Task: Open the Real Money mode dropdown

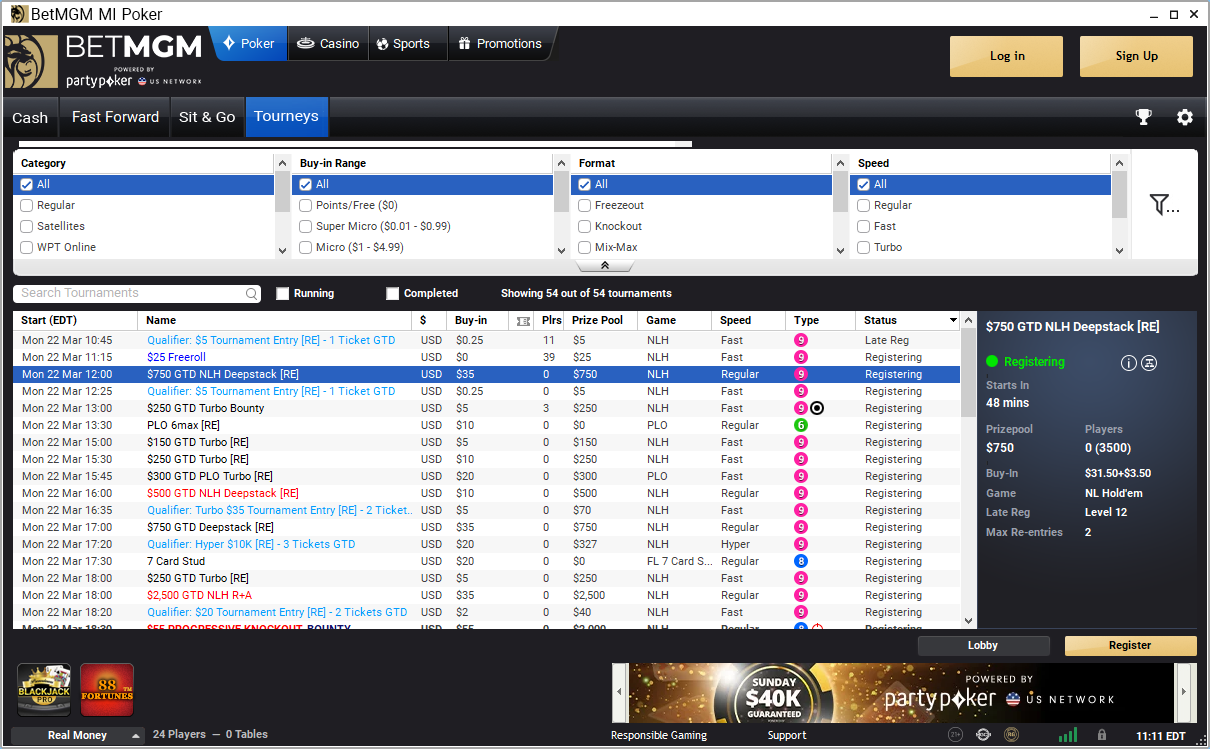Action: point(79,735)
